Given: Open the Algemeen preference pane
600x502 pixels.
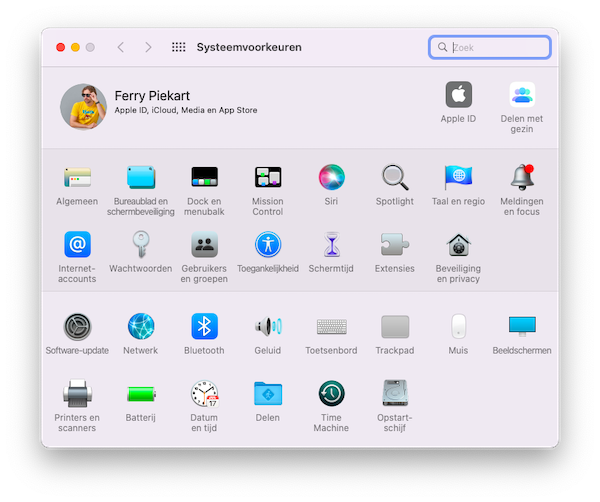Looking at the screenshot, I should pos(77,177).
